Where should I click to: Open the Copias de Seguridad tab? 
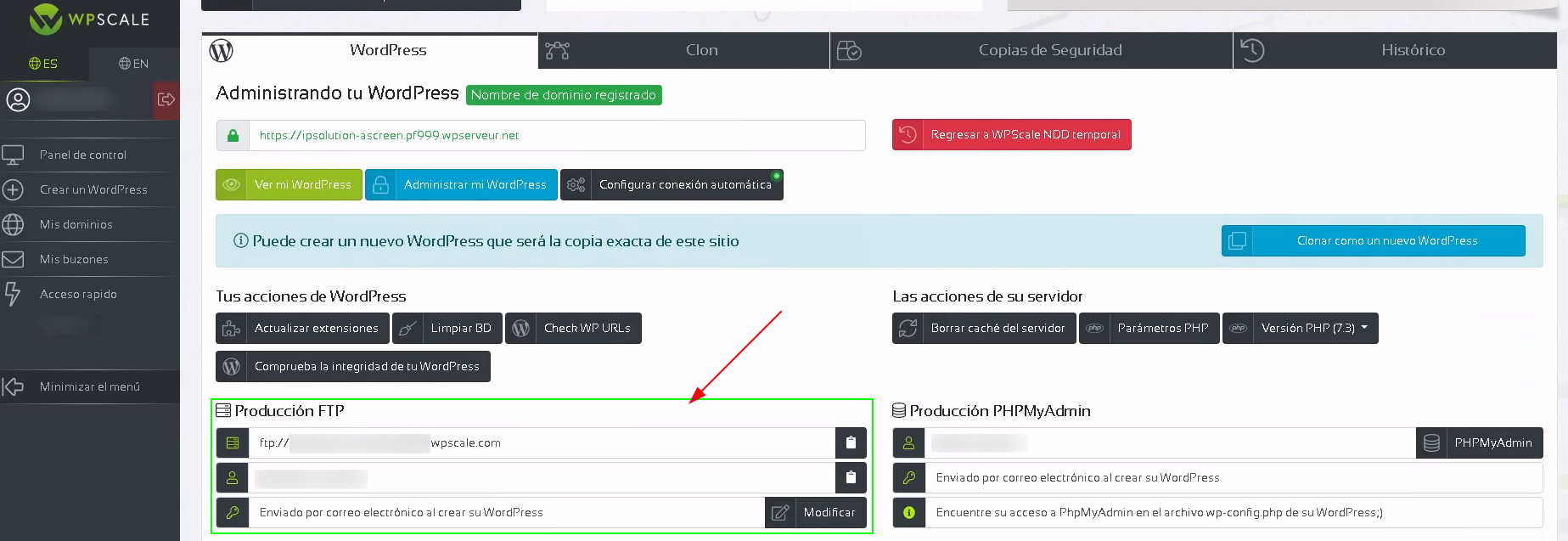coord(1031,51)
